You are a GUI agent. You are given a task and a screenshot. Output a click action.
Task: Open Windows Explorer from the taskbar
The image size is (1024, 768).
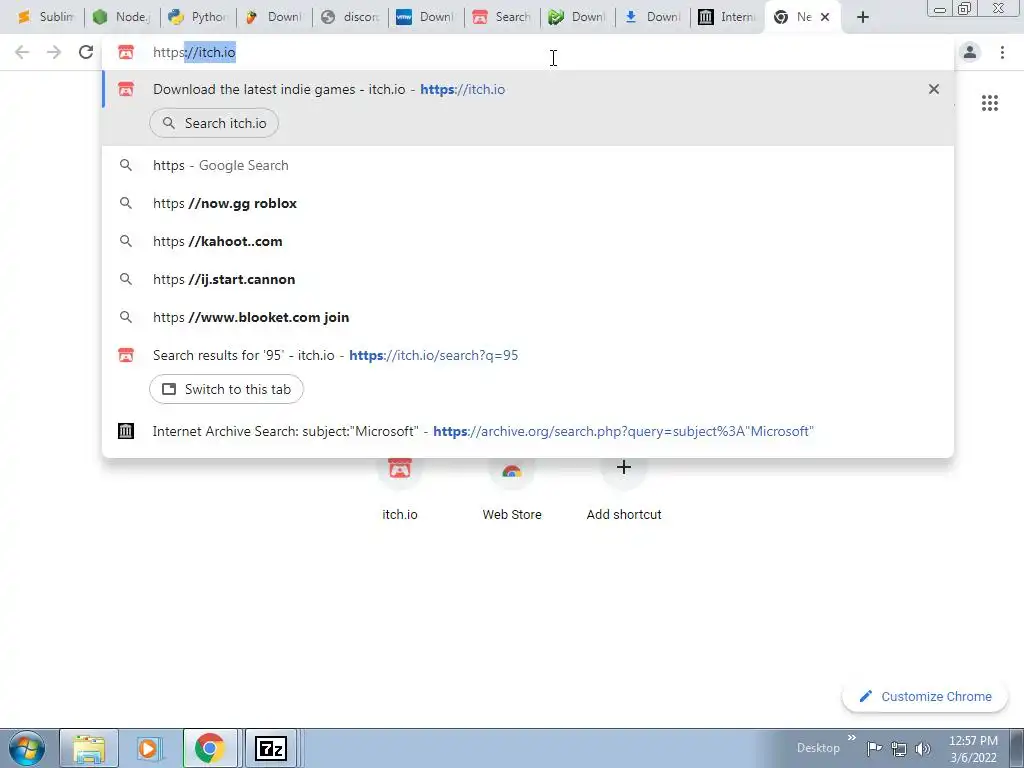[x=89, y=748]
